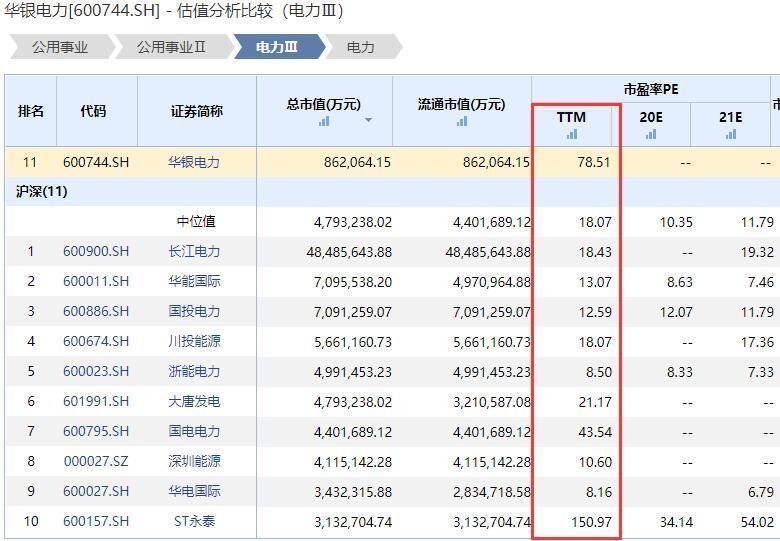This screenshot has height=541, width=780.
Task: Open the bar chart icon under 20E
Action: (651, 134)
